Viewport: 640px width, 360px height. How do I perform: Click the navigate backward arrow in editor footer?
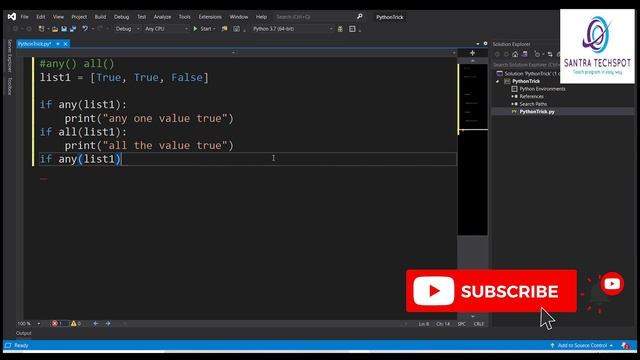pyautogui.click(x=96, y=323)
